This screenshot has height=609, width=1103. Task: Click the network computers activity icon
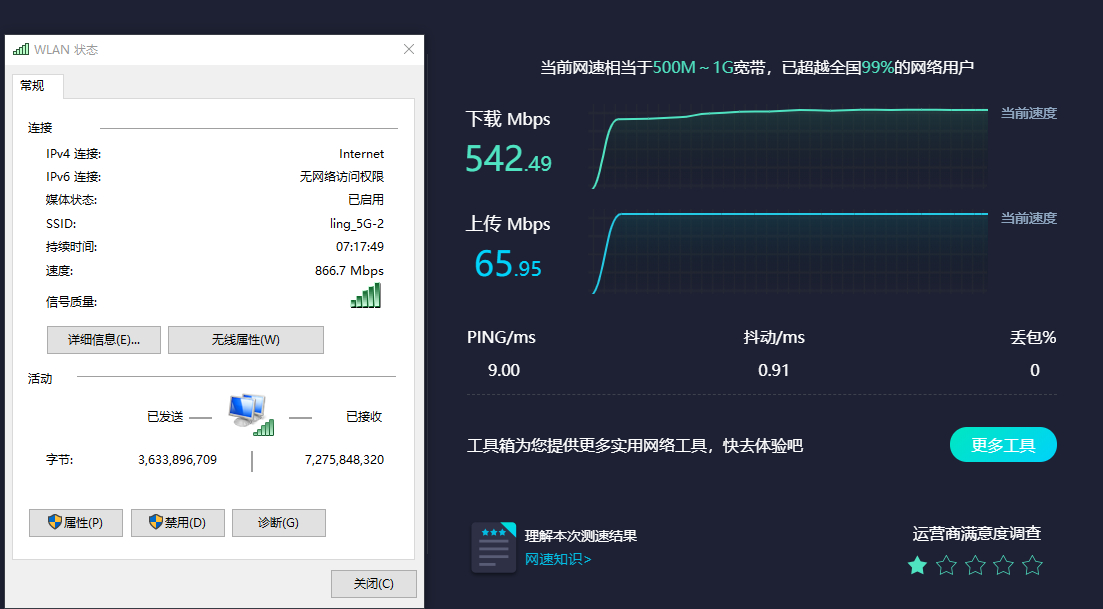[251, 415]
